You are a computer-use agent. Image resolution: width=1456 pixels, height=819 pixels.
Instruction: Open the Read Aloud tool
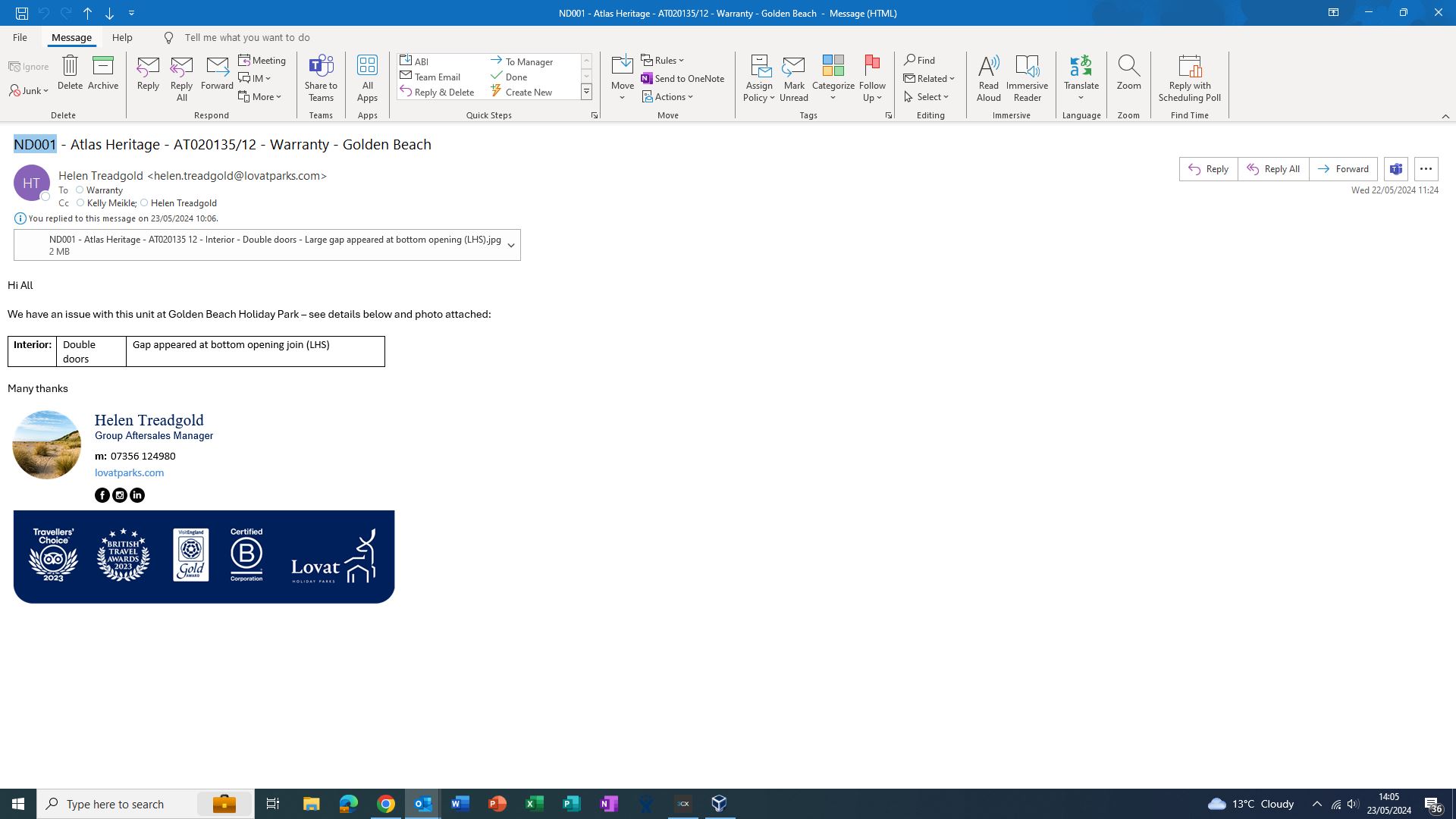coord(988,67)
